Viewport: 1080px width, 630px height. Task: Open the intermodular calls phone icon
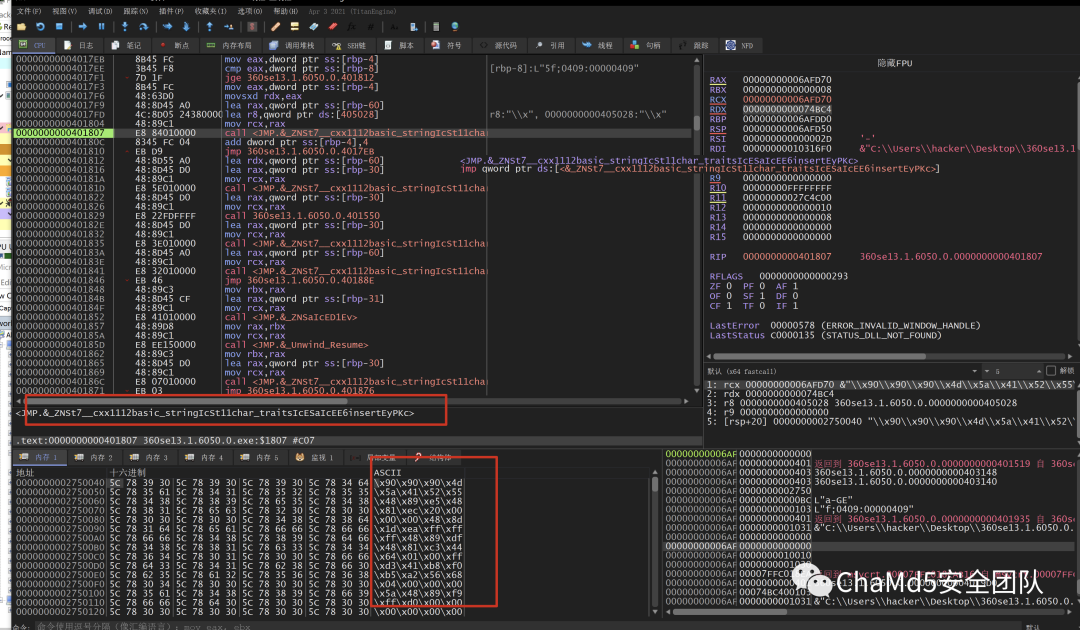[413, 26]
